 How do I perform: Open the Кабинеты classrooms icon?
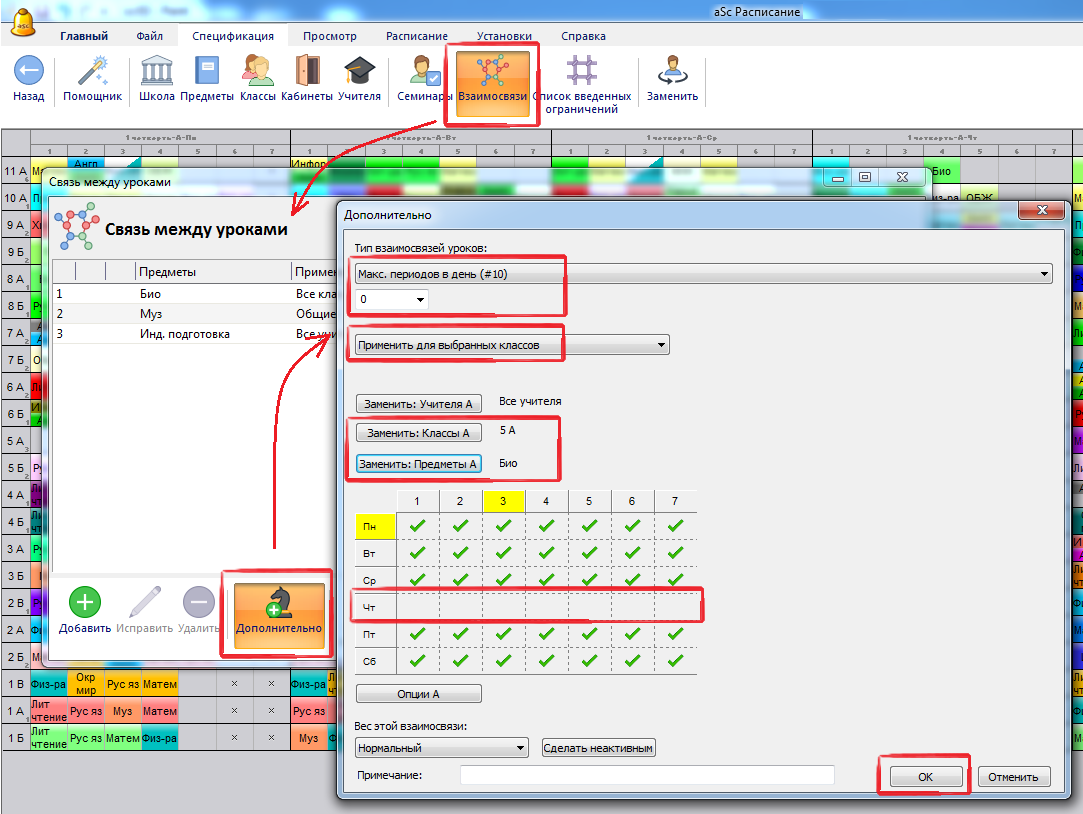point(307,72)
